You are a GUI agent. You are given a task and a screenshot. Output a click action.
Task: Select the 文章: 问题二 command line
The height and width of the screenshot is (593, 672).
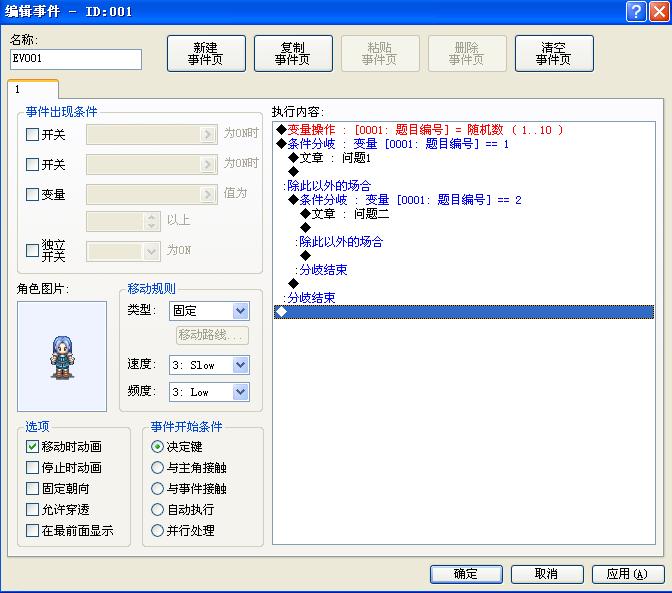[345, 214]
